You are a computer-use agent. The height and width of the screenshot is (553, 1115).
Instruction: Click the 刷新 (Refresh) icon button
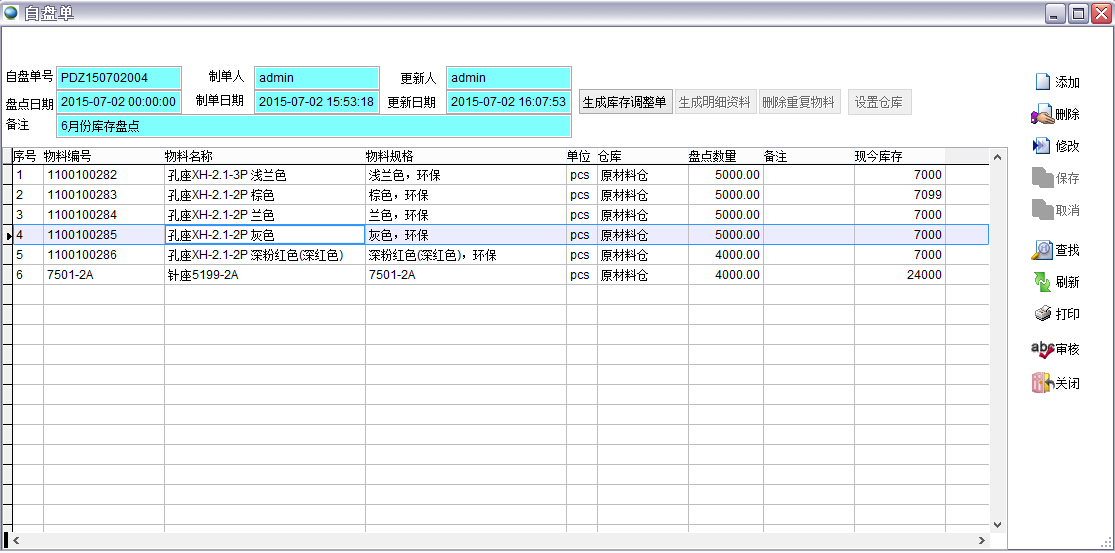pos(1056,282)
